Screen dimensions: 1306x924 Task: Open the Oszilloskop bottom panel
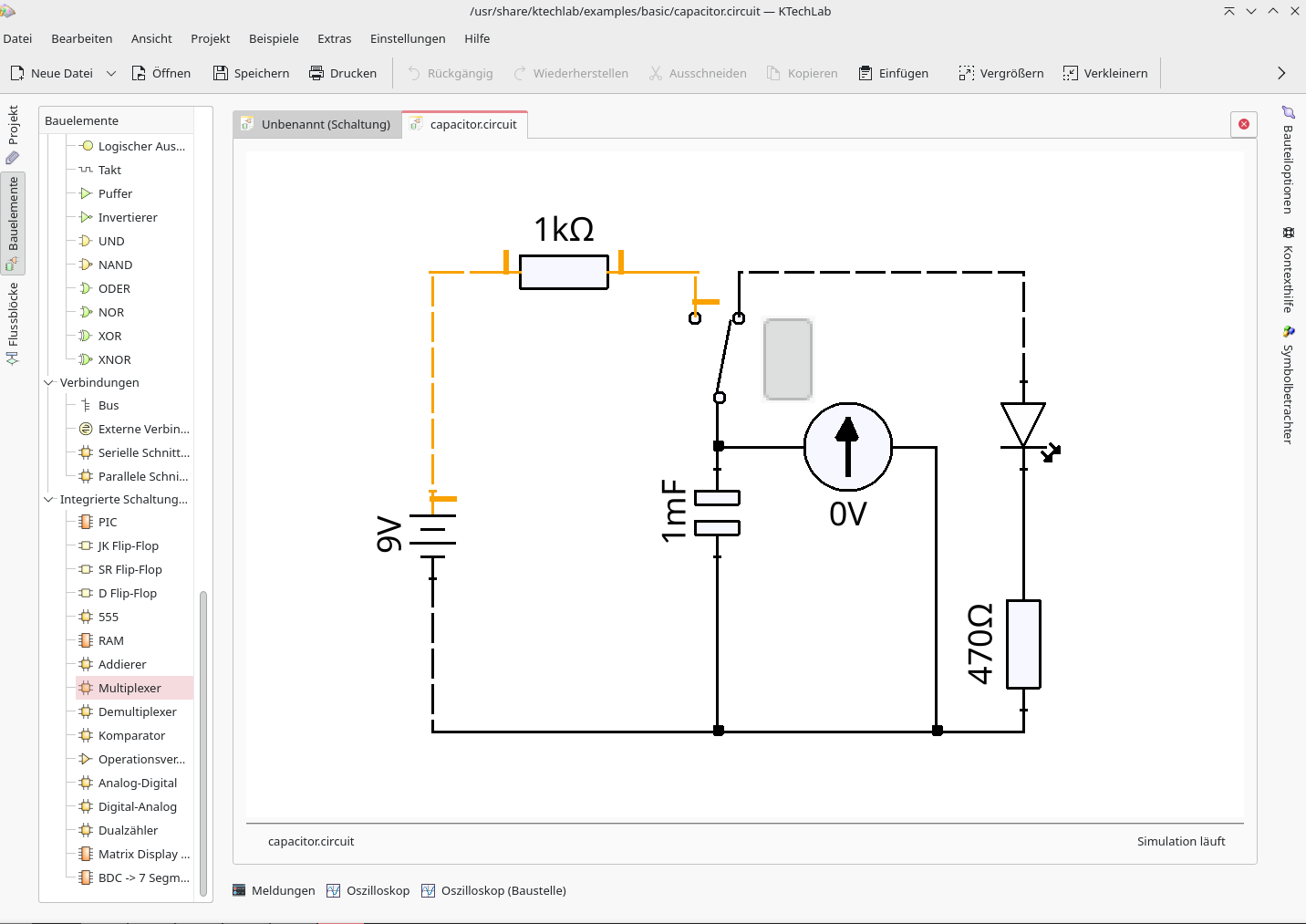point(368,890)
